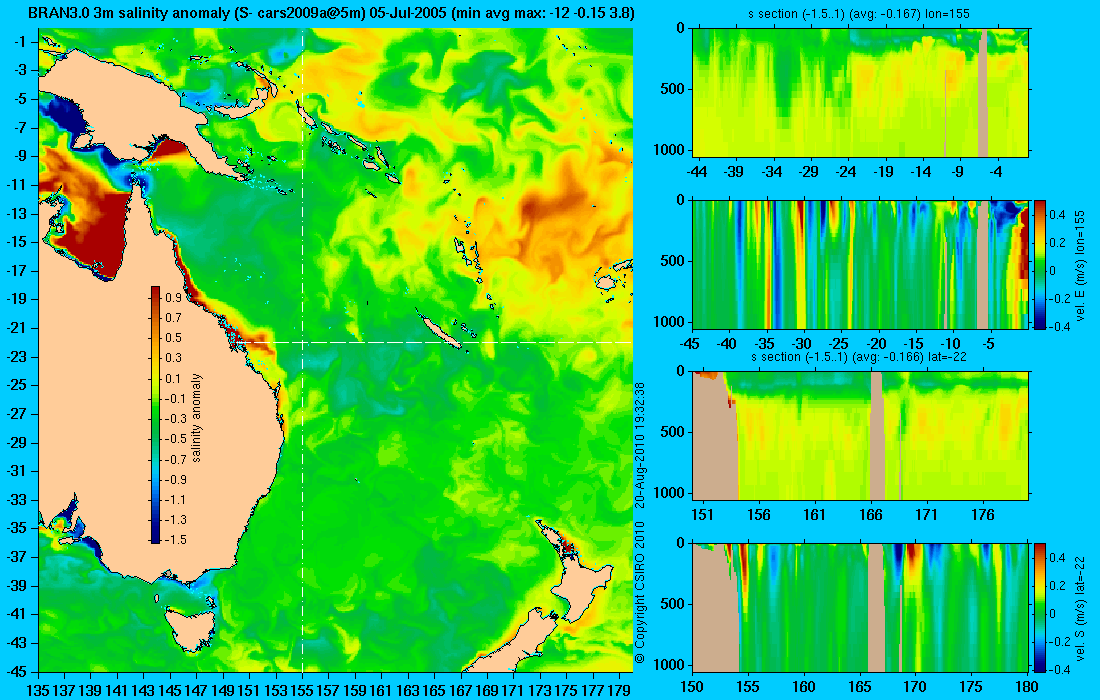Click the -0.9 tick on the salinity colorbar
The height and width of the screenshot is (700, 1100).
point(175,479)
